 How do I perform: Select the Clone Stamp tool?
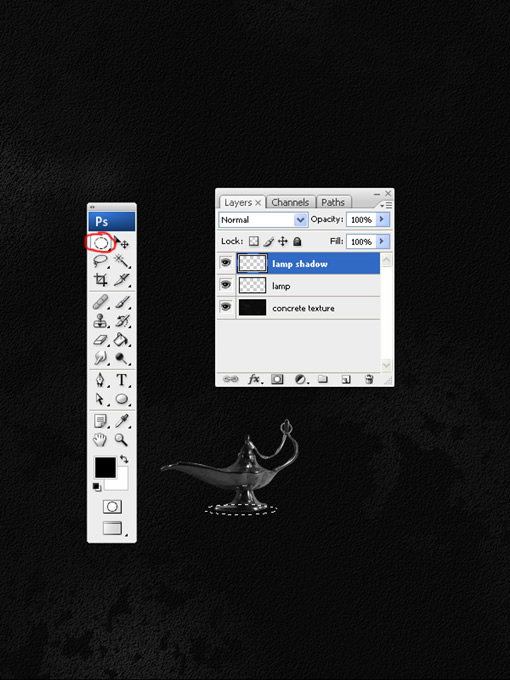100,320
